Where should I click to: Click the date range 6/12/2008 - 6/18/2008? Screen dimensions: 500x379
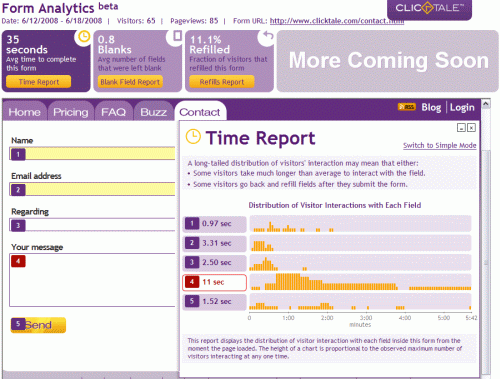(x=62, y=21)
